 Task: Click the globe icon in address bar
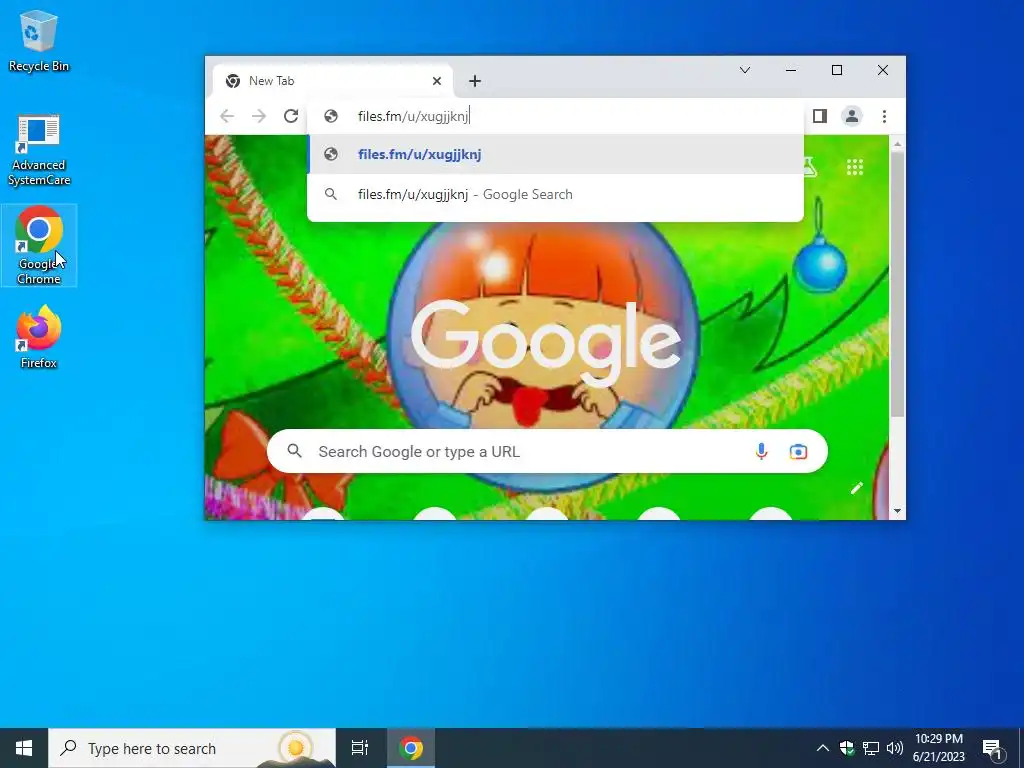point(331,116)
